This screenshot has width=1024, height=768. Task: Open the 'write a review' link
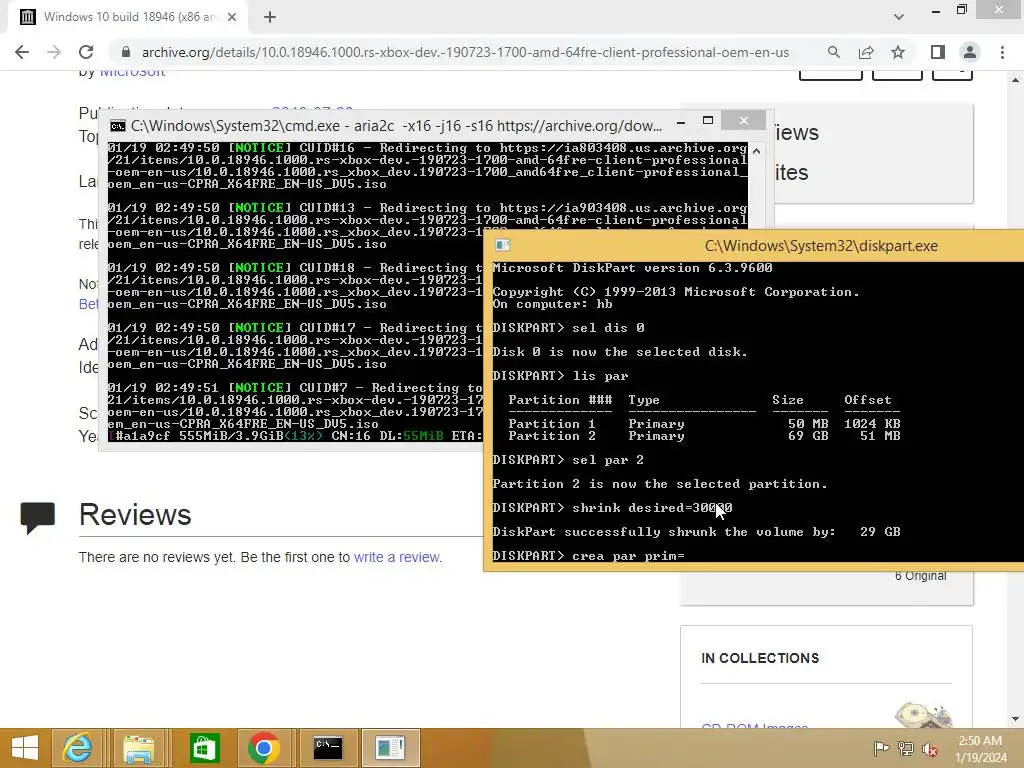[x=396, y=557]
